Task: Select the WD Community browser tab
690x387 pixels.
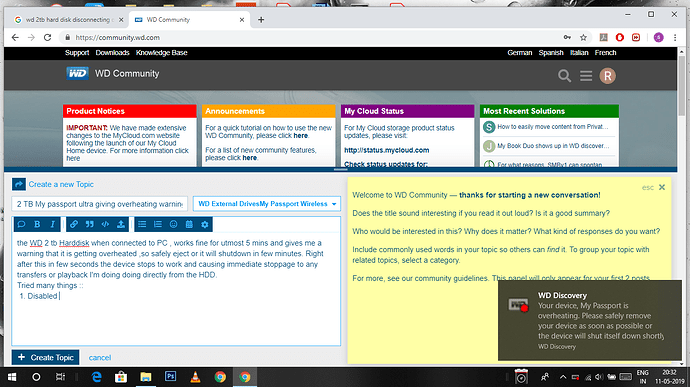Action: (190, 20)
